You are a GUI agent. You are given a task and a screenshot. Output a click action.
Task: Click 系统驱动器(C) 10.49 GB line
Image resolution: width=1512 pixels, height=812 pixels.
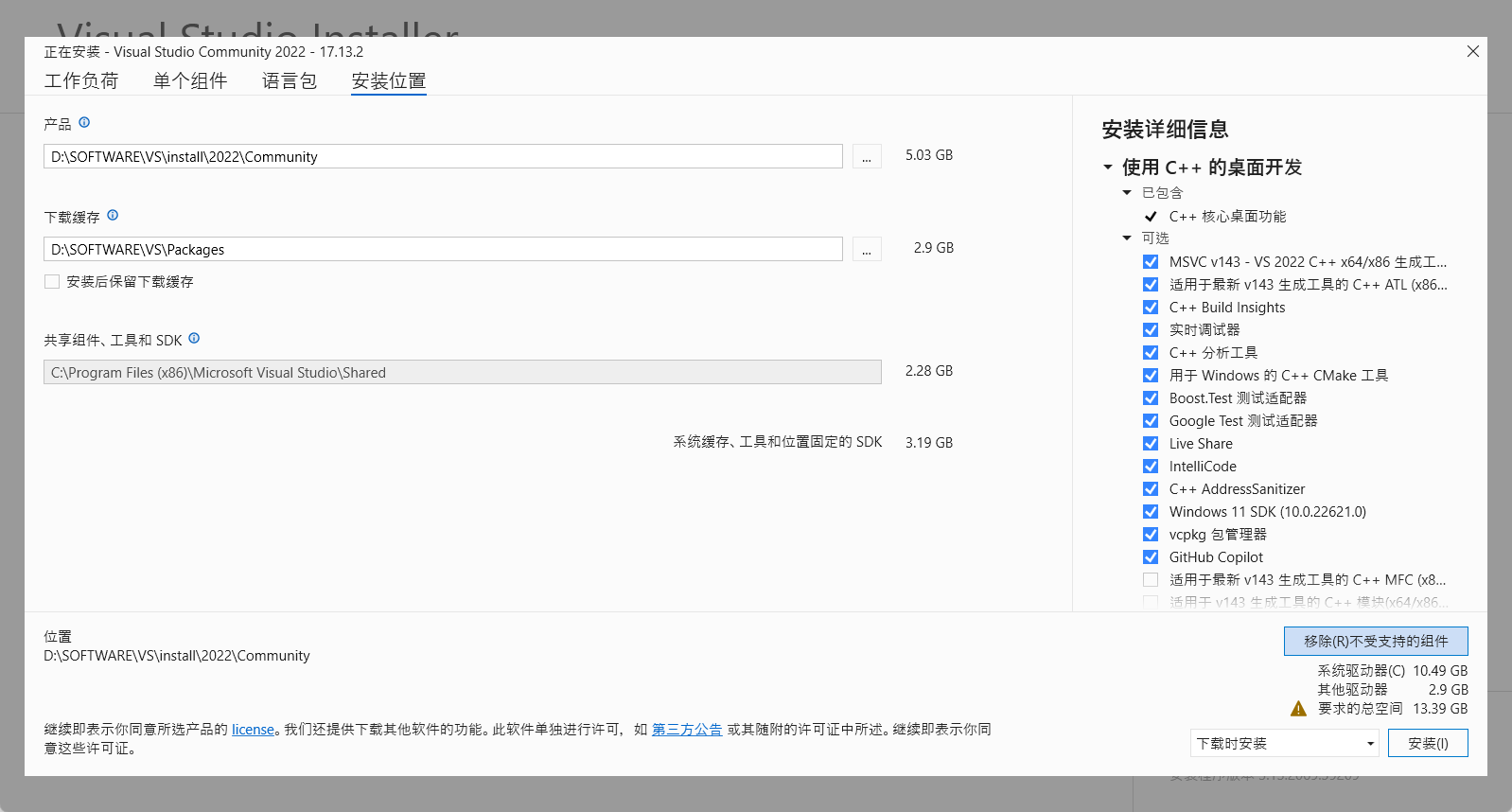(1393, 671)
